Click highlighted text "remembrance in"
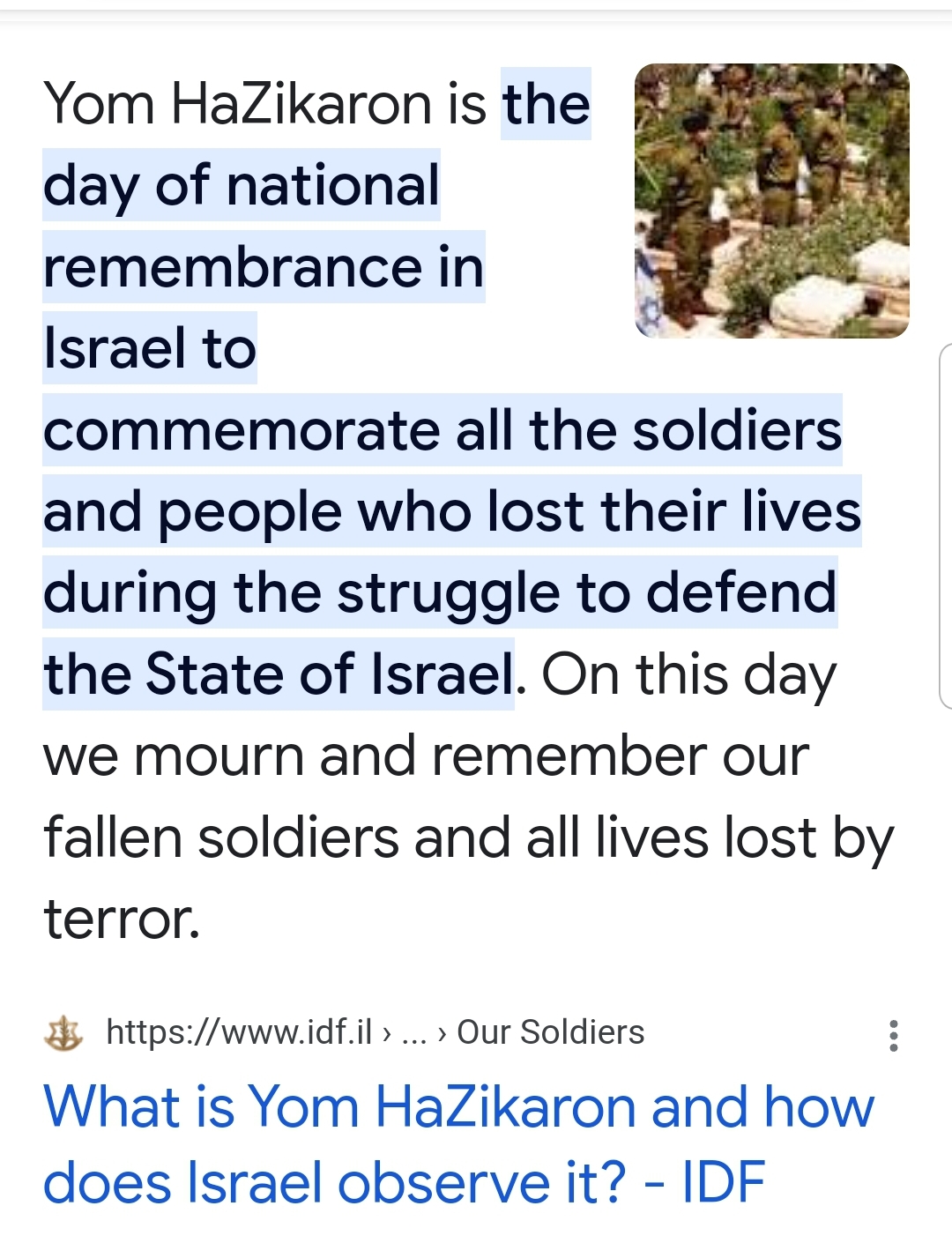This screenshot has width=952, height=1258. point(264,267)
